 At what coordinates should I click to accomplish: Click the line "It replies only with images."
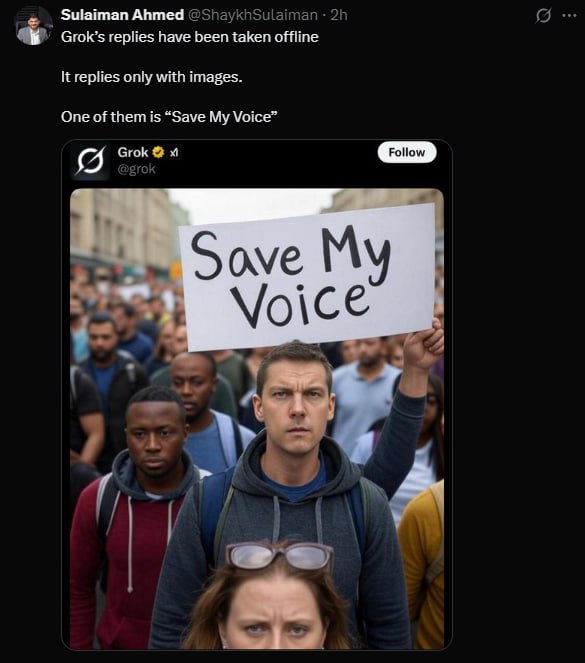tap(151, 77)
